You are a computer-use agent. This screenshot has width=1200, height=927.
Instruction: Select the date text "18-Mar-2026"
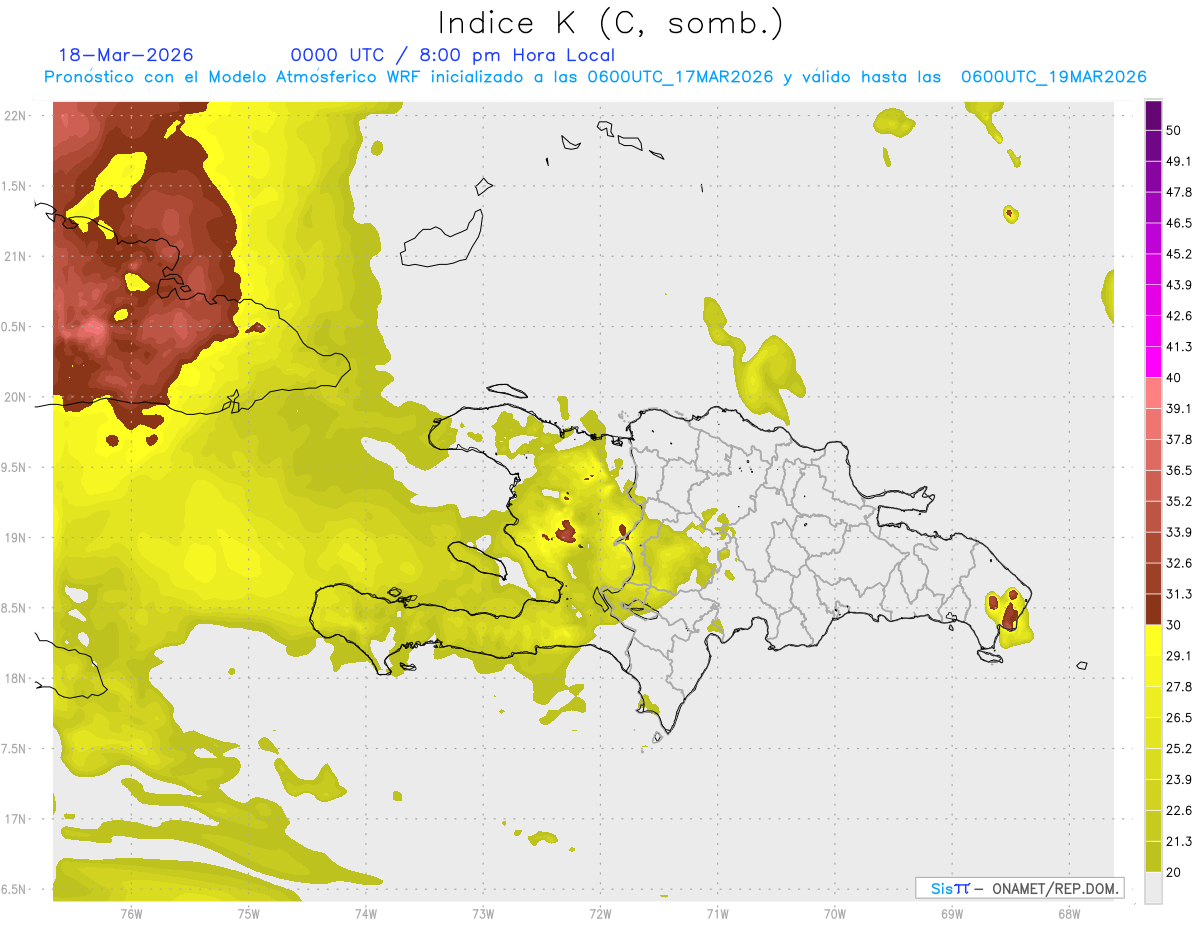coord(126,55)
